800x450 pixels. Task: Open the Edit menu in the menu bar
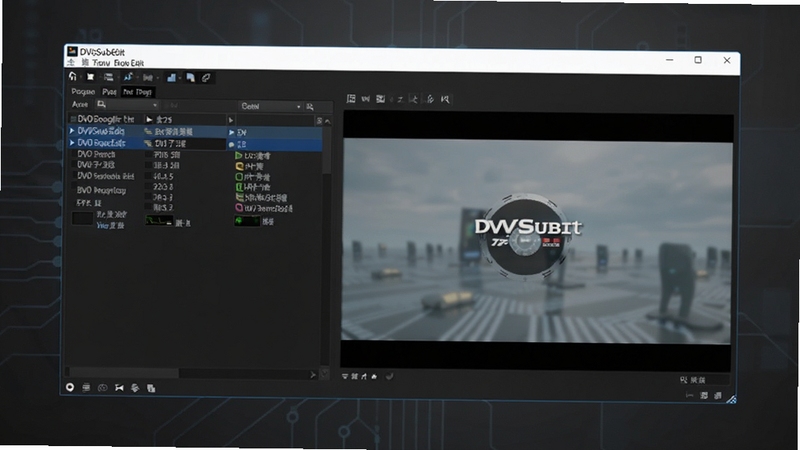136,63
